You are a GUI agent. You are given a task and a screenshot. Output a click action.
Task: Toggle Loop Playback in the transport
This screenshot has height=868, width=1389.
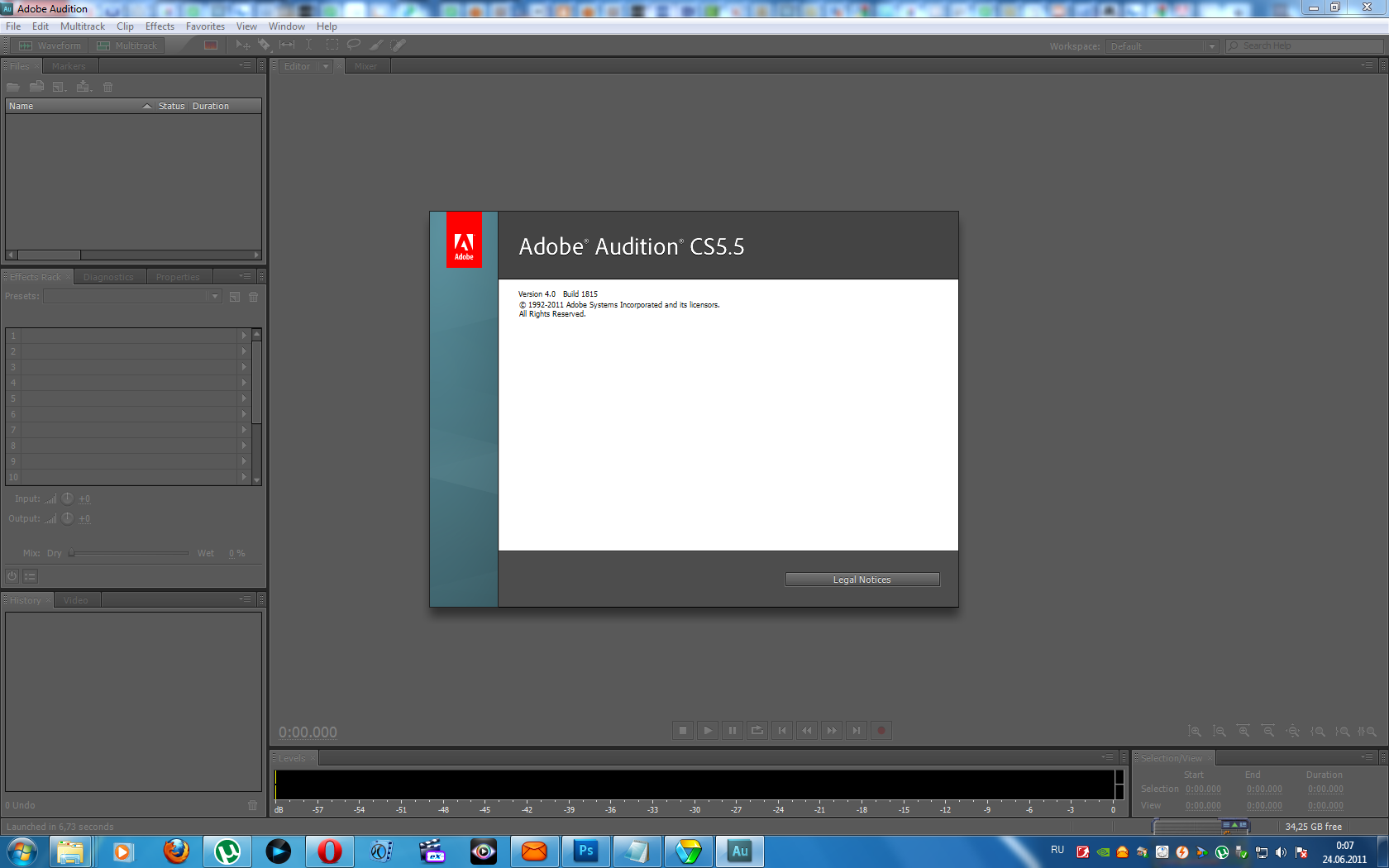(x=757, y=731)
